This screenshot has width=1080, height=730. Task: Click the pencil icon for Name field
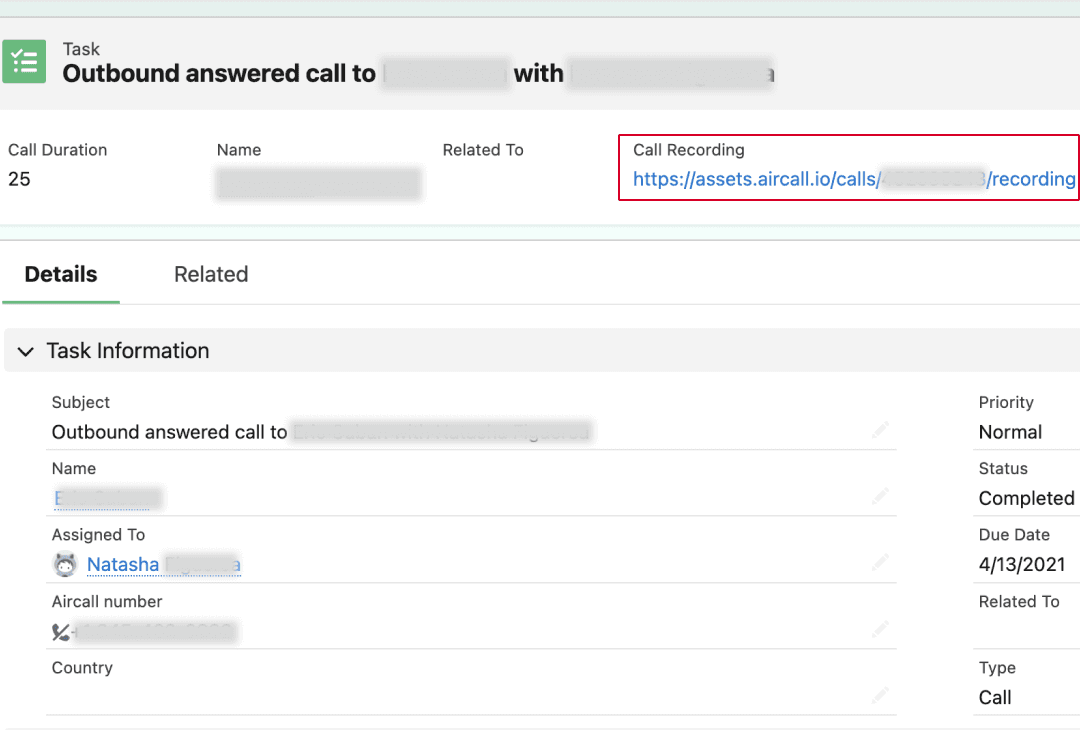[x=880, y=498]
